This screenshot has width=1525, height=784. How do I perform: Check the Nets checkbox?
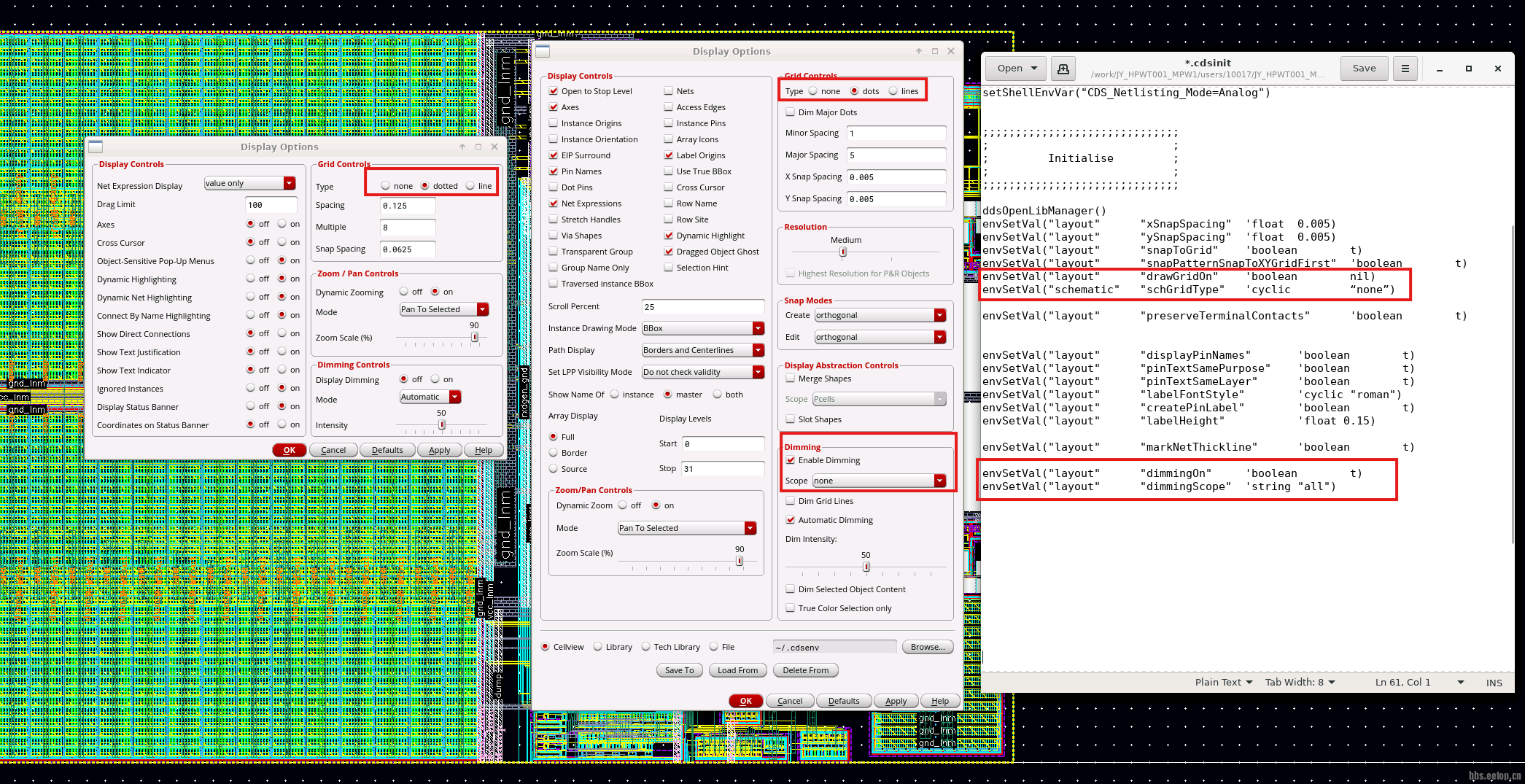tap(669, 91)
